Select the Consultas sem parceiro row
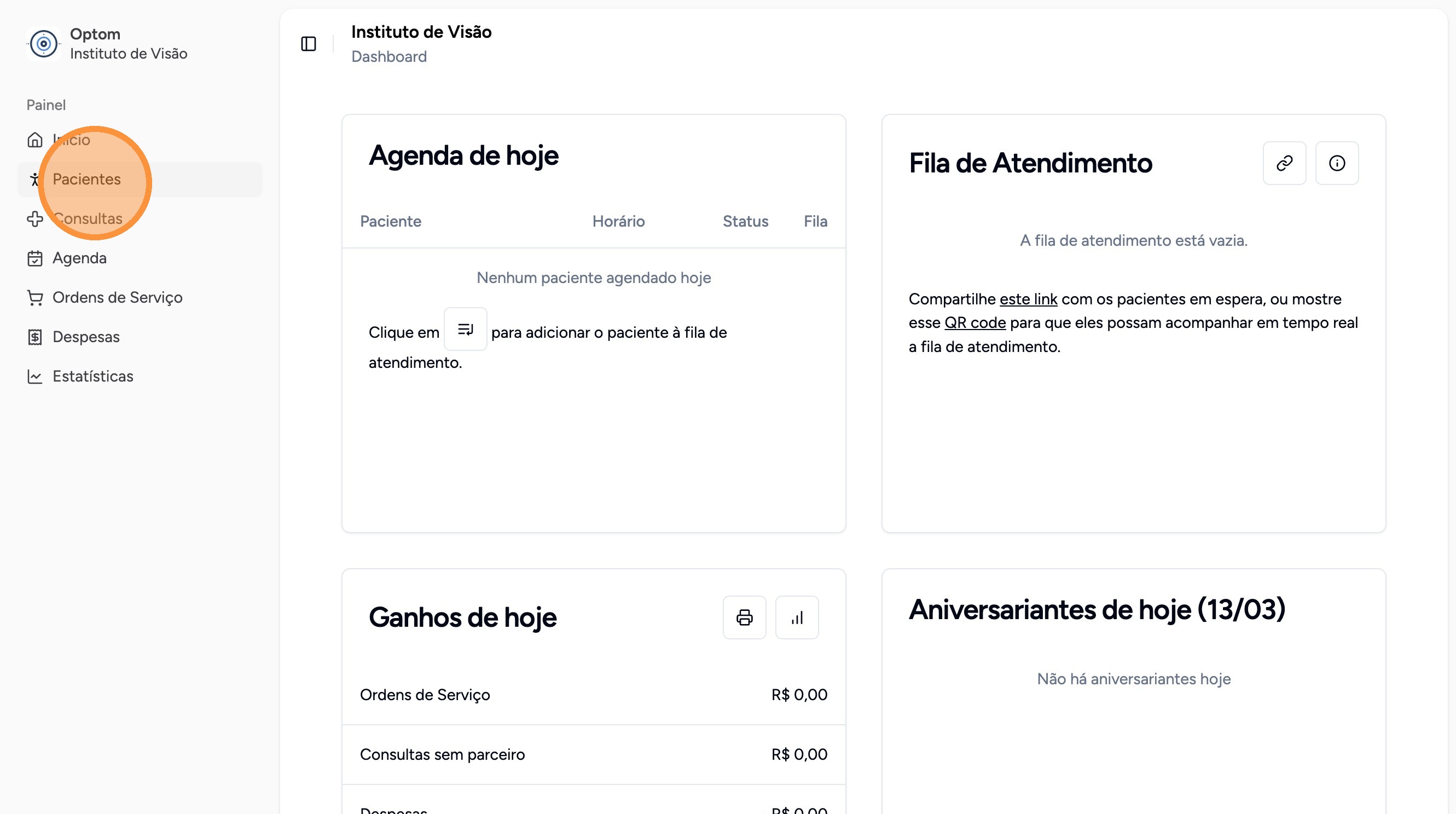1456x814 pixels. (594, 754)
